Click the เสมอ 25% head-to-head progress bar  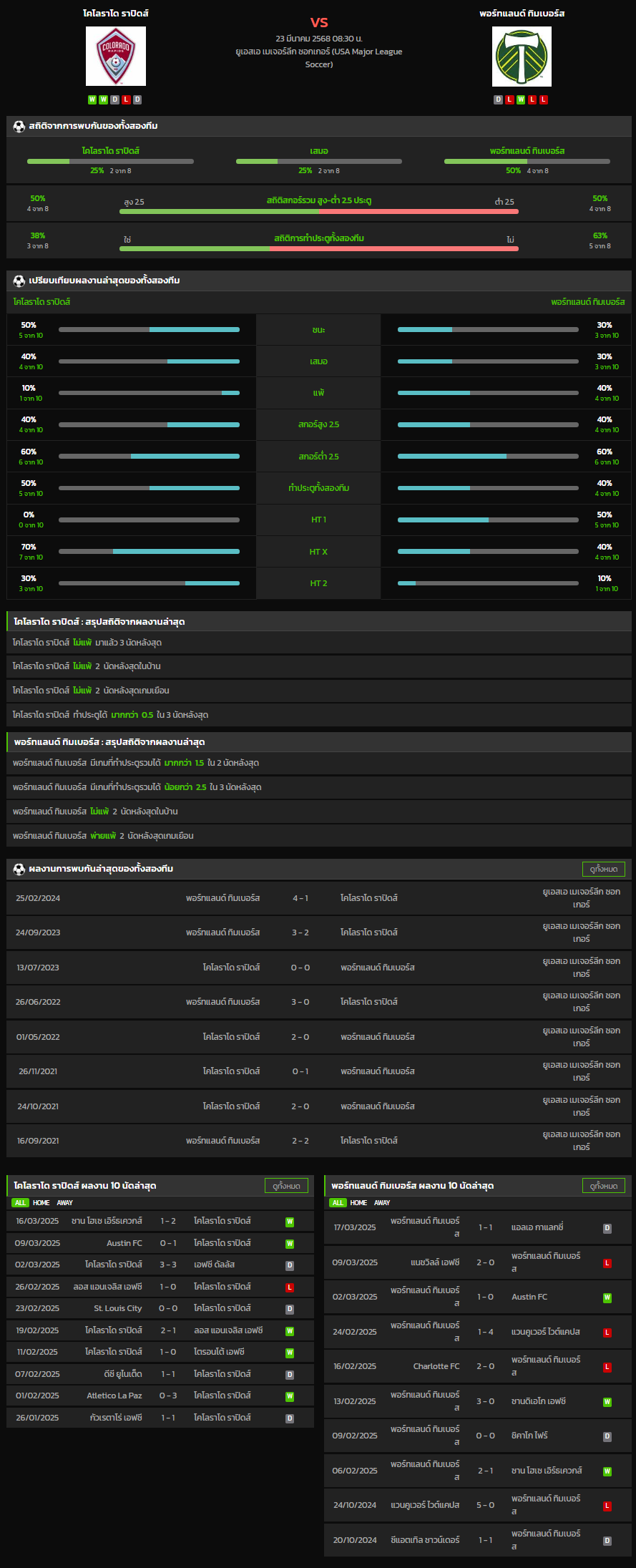(x=319, y=161)
